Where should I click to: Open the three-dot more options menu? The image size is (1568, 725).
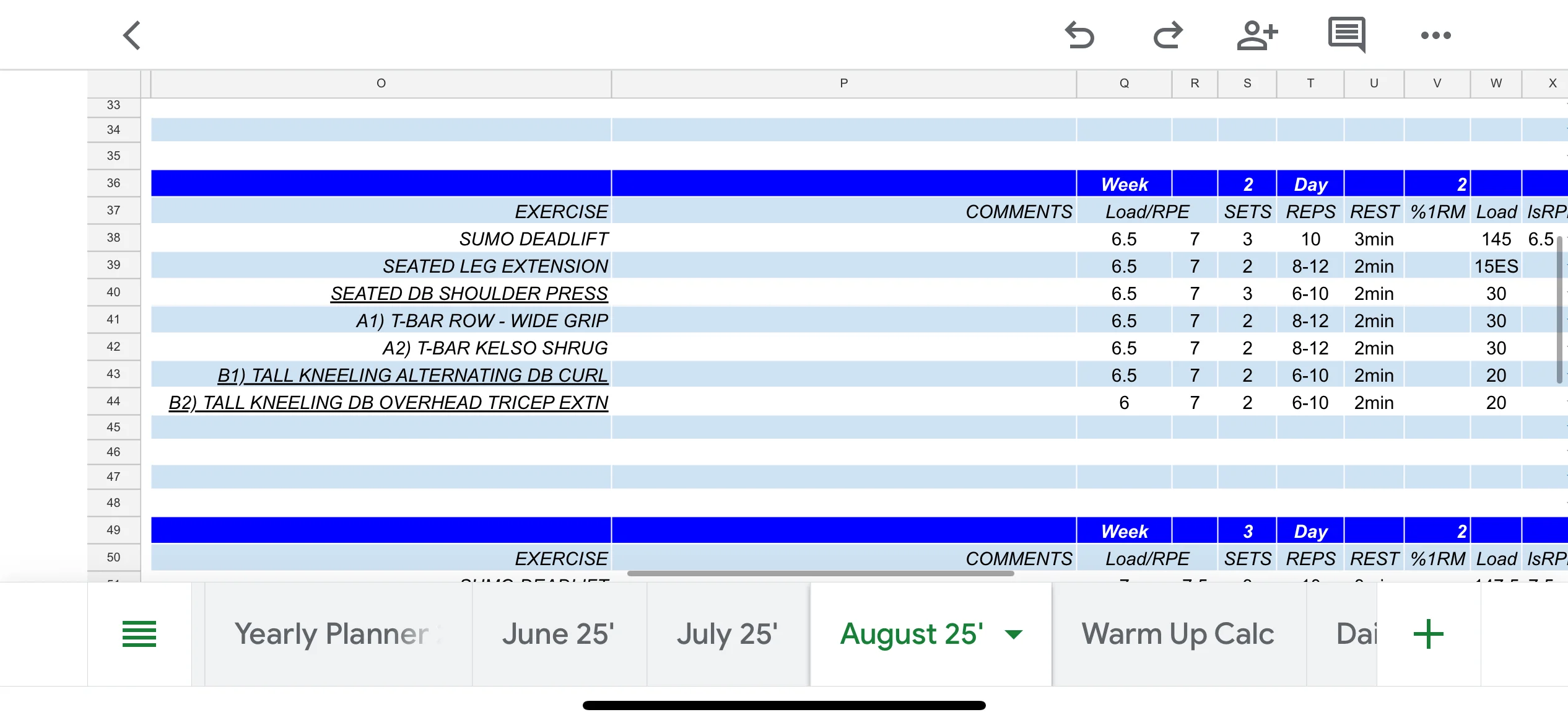tap(1435, 35)
